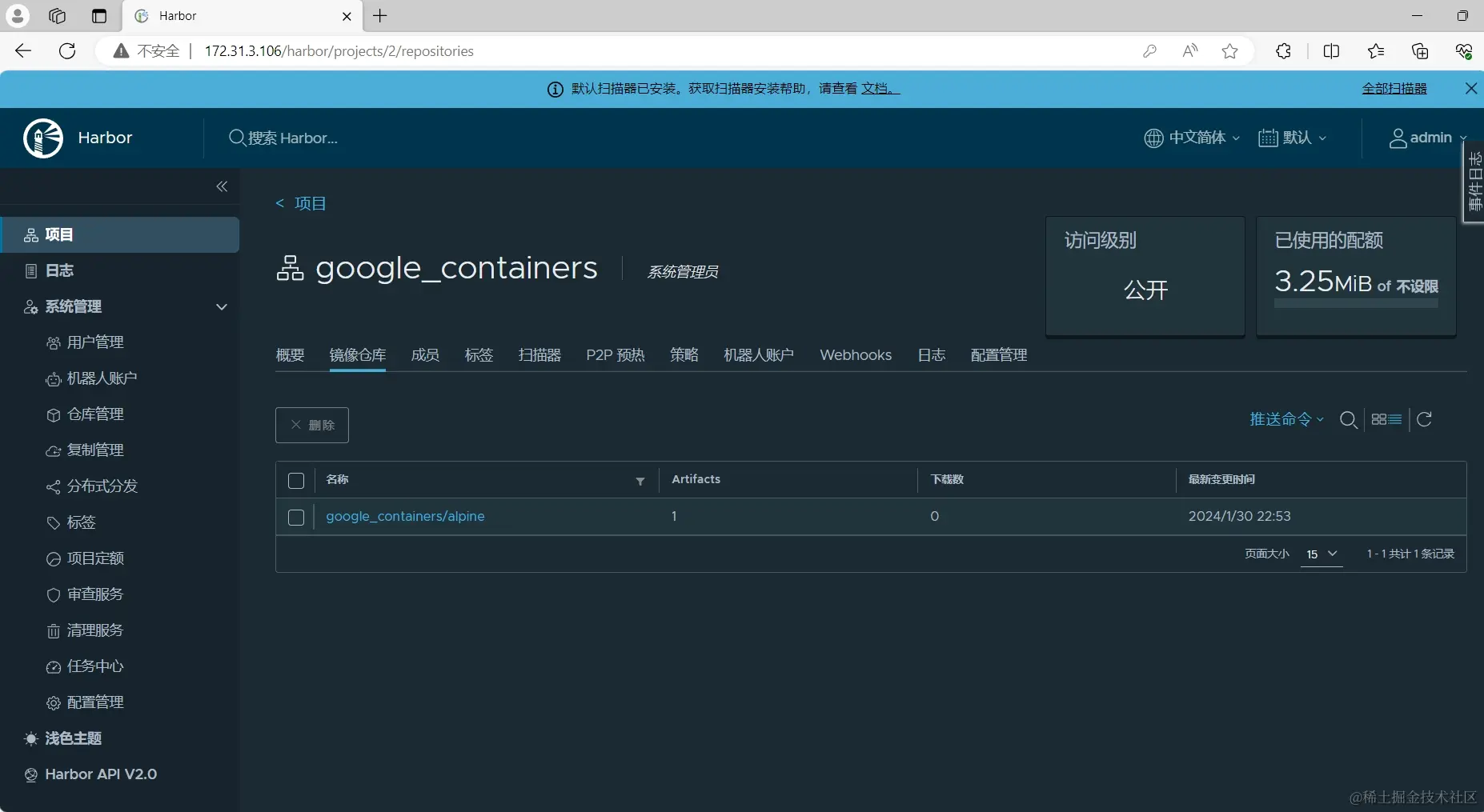The width and height of the screenshot is (1484, 812).
Task: Click the password key icon in address bar
Action: point(1149,51)
